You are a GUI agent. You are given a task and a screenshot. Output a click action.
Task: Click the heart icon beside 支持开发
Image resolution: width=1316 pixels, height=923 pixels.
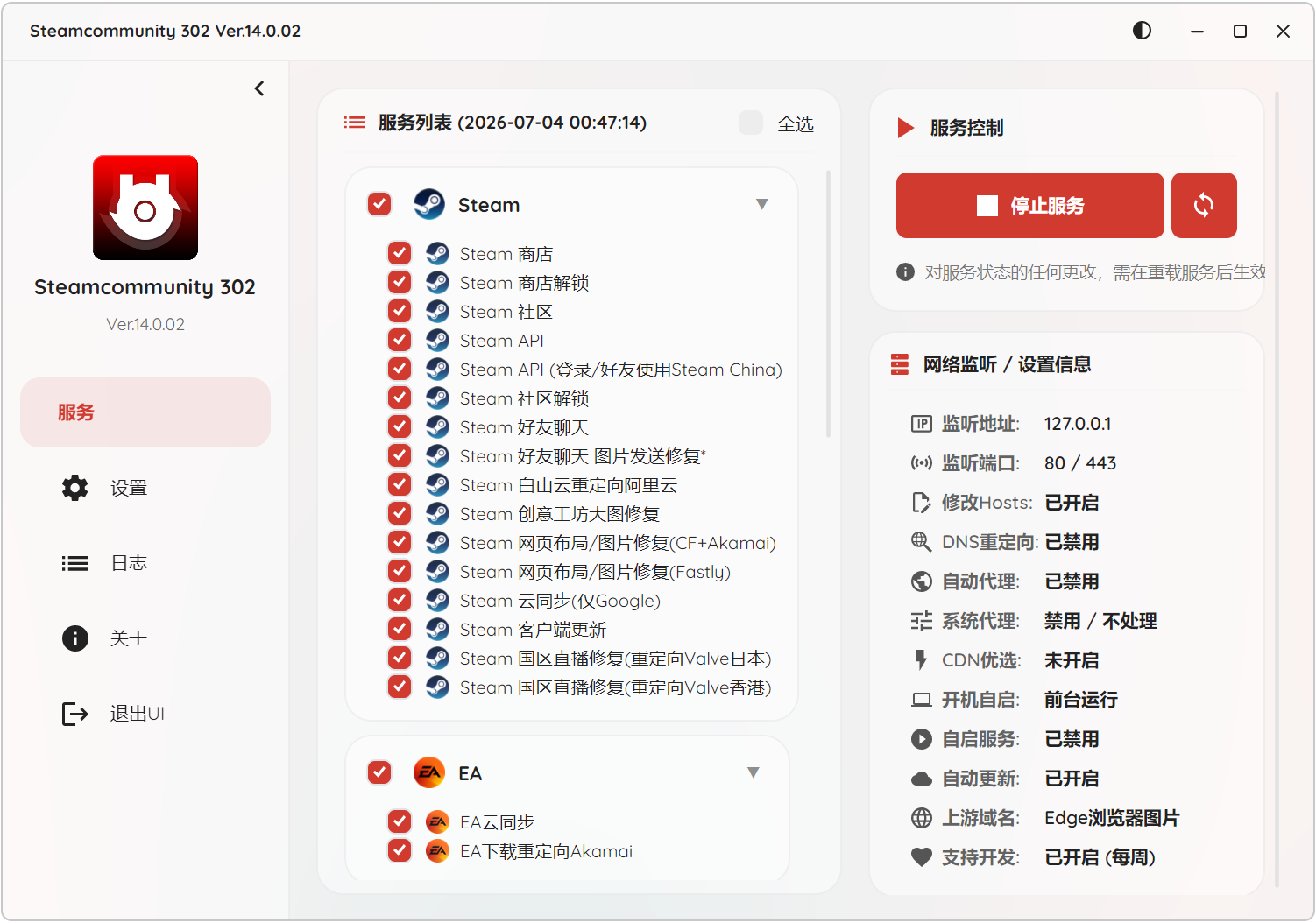click(922, 857)
